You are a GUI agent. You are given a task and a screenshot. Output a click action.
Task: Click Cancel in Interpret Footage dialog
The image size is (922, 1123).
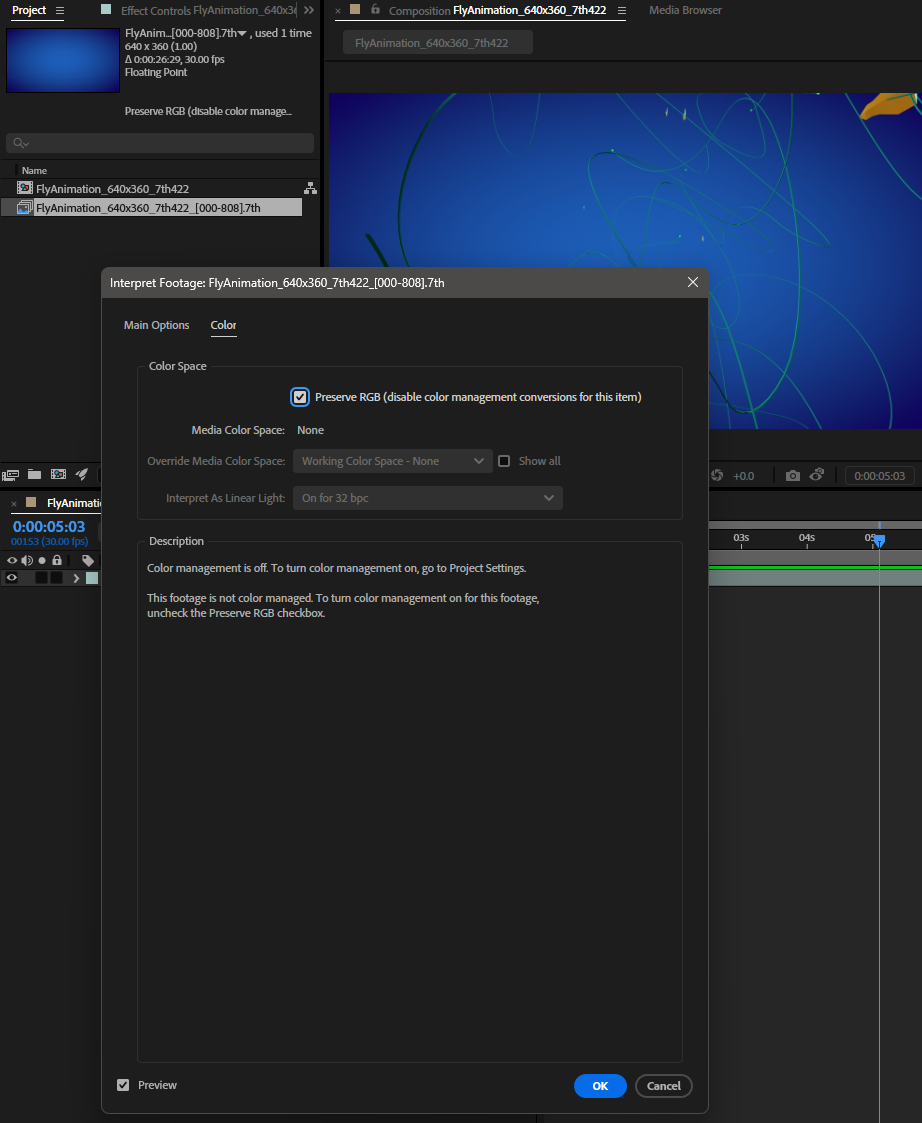click(663, 1086)
